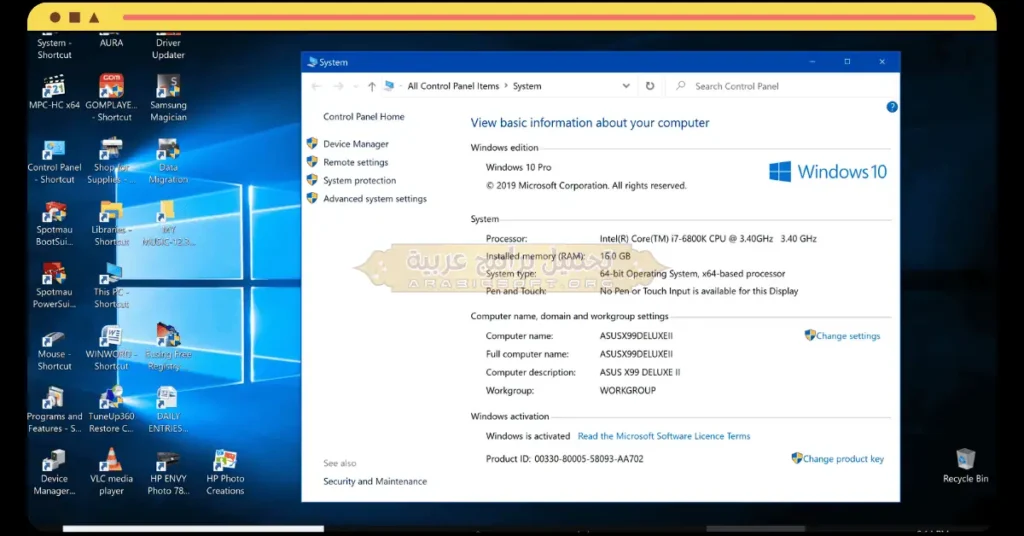
Task: Go up one level with the up arrow
Action: tap(371, 86)
